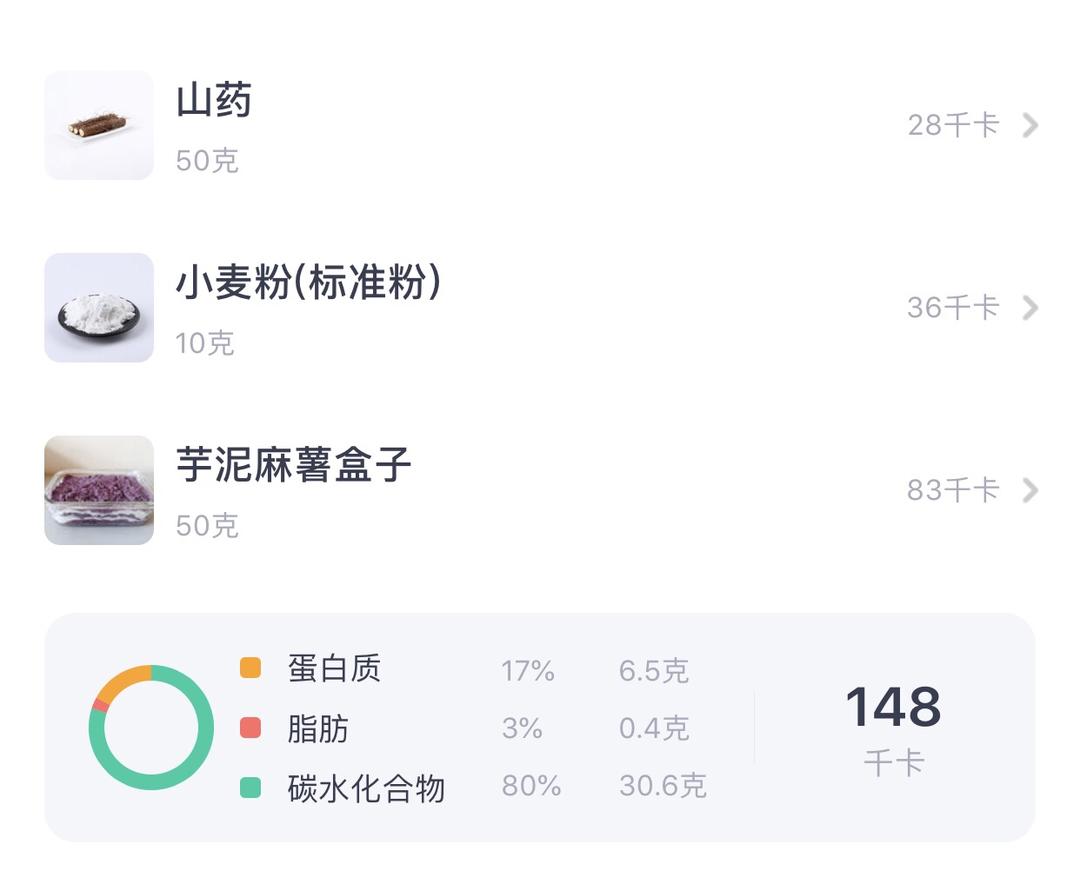The height and width of the screenshot is (891, 1080).
Task: Click the 芋泥麻薯盒子 thumbnail image
Action: 99,490
